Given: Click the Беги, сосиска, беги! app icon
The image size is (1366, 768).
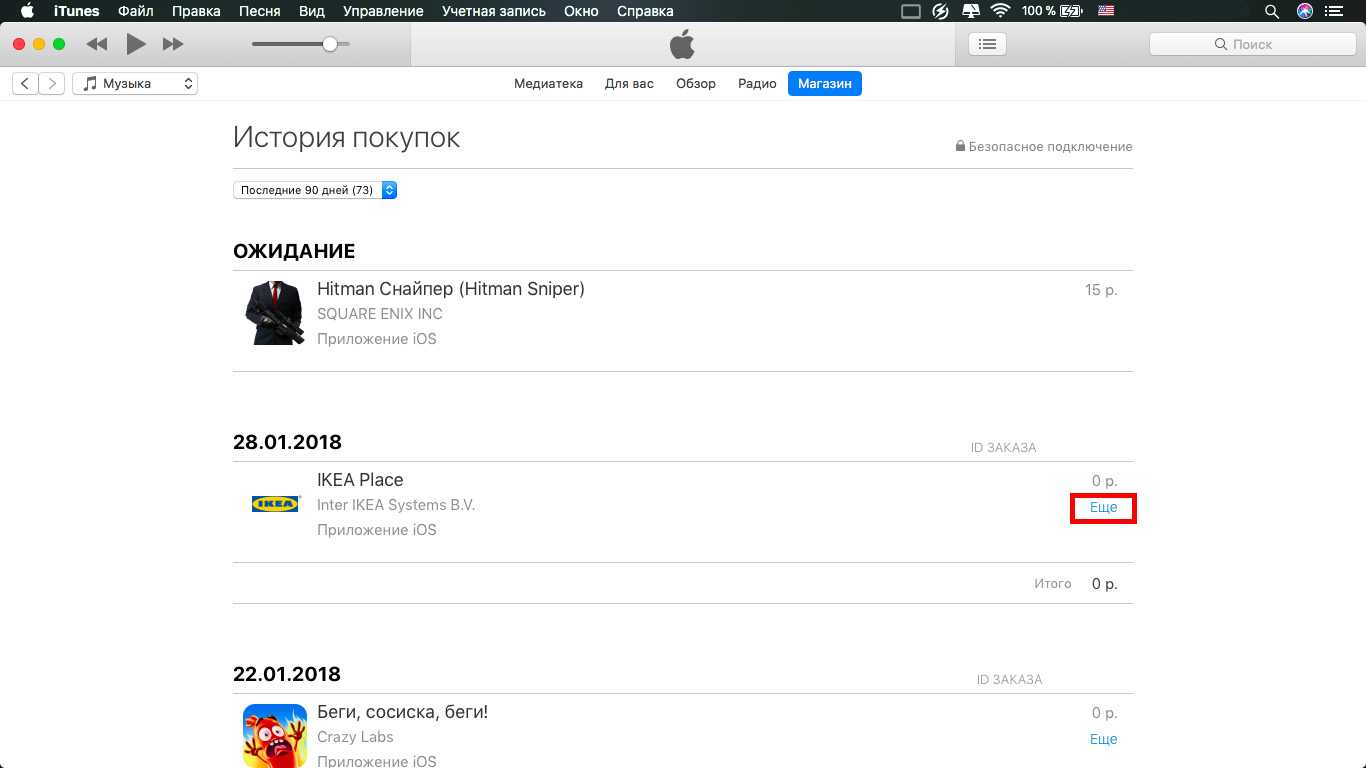Looking at the screenshot, I should pyautogui.click(x=275, y=736).
